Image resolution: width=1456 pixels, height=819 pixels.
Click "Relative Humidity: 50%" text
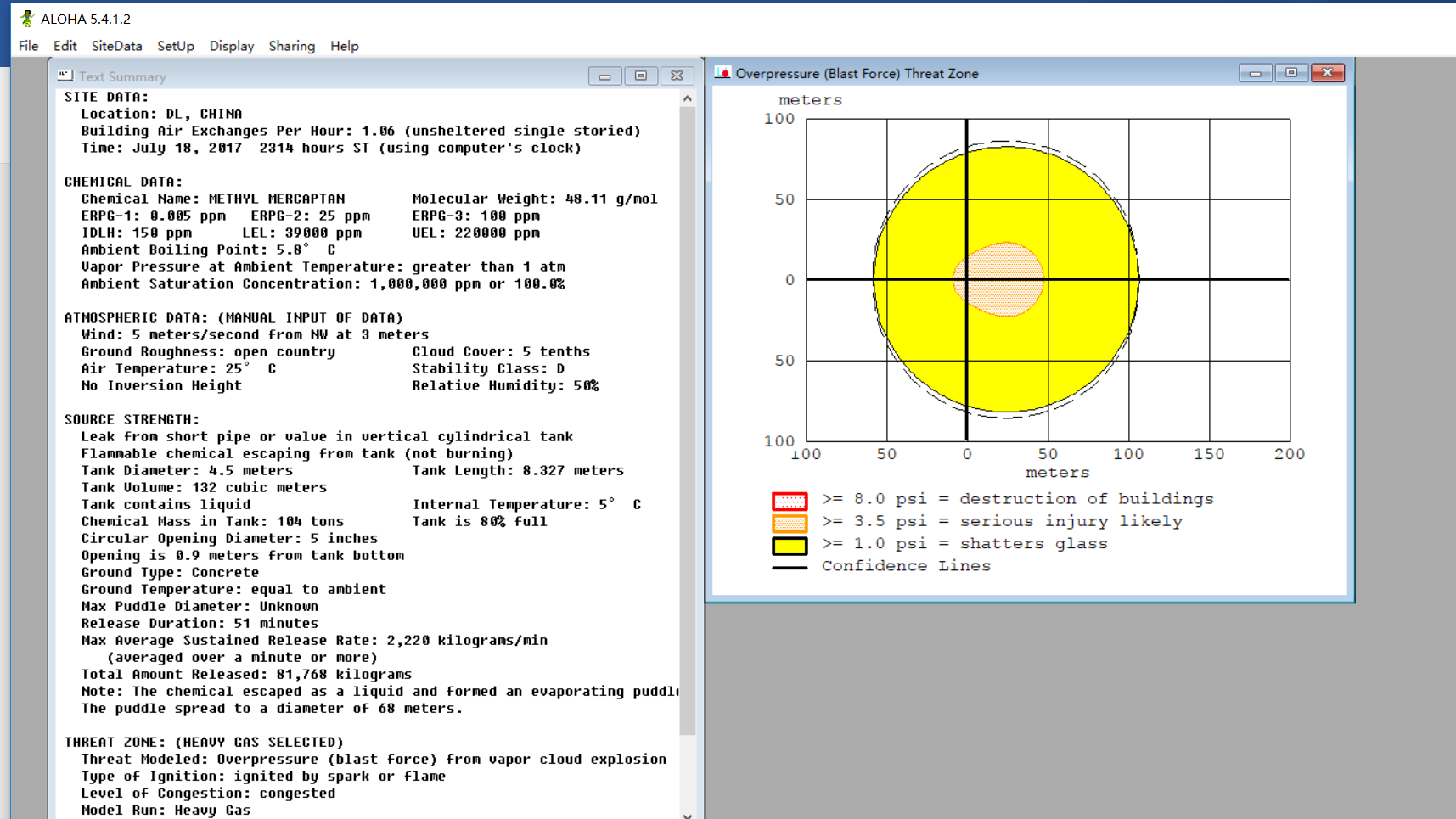coord(505,385)
